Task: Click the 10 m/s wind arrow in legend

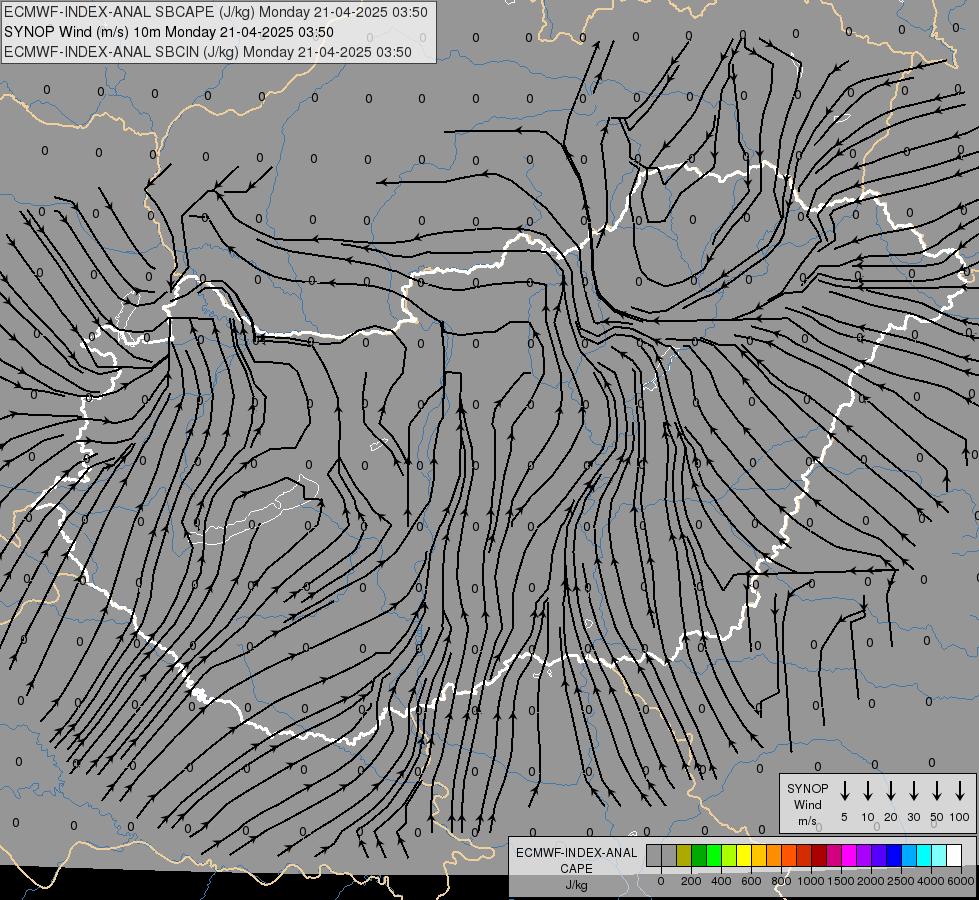Action: (868, 791)
